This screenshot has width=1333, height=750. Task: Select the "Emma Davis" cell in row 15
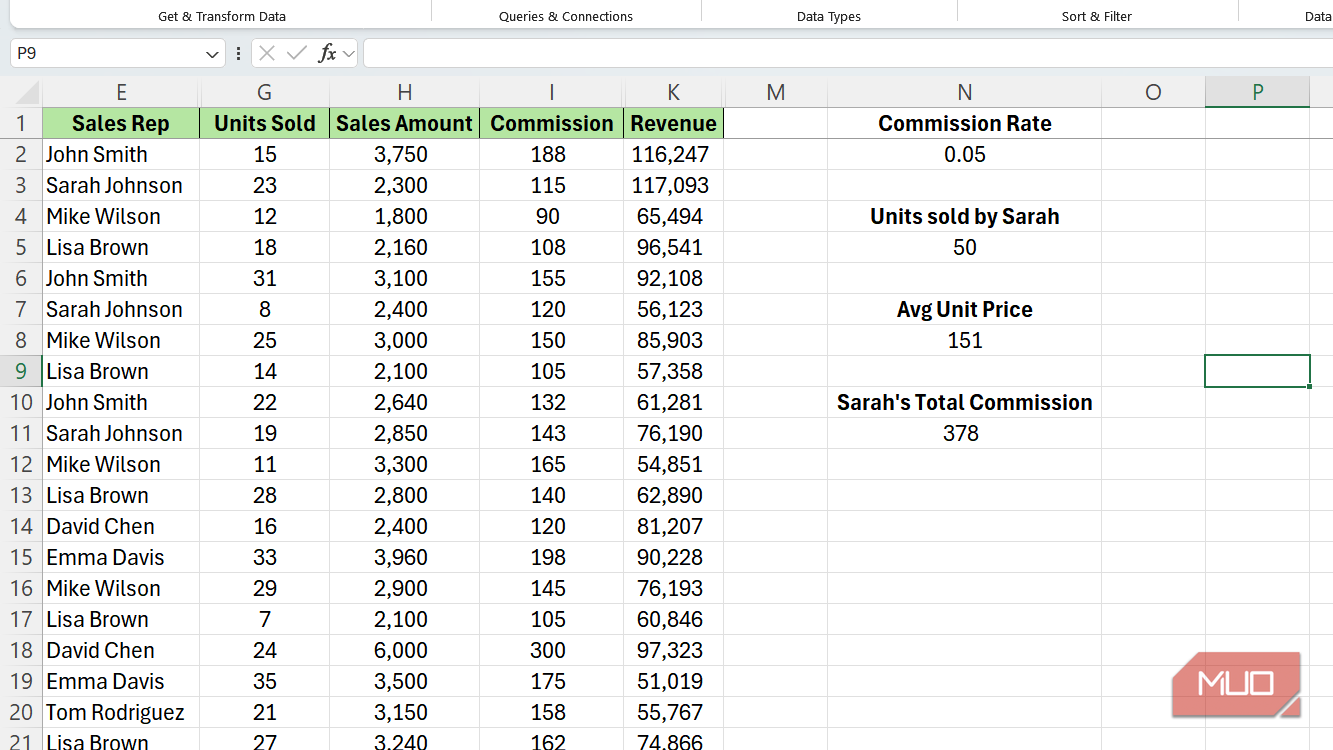[121, 558]
